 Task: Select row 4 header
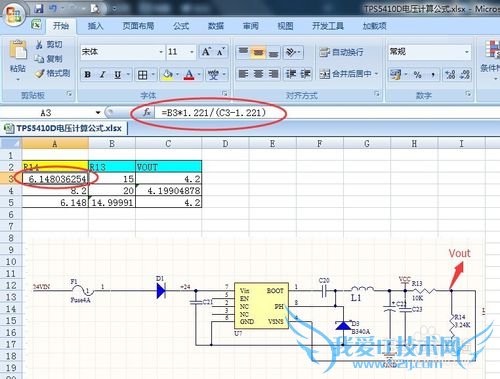click(11, 191)
